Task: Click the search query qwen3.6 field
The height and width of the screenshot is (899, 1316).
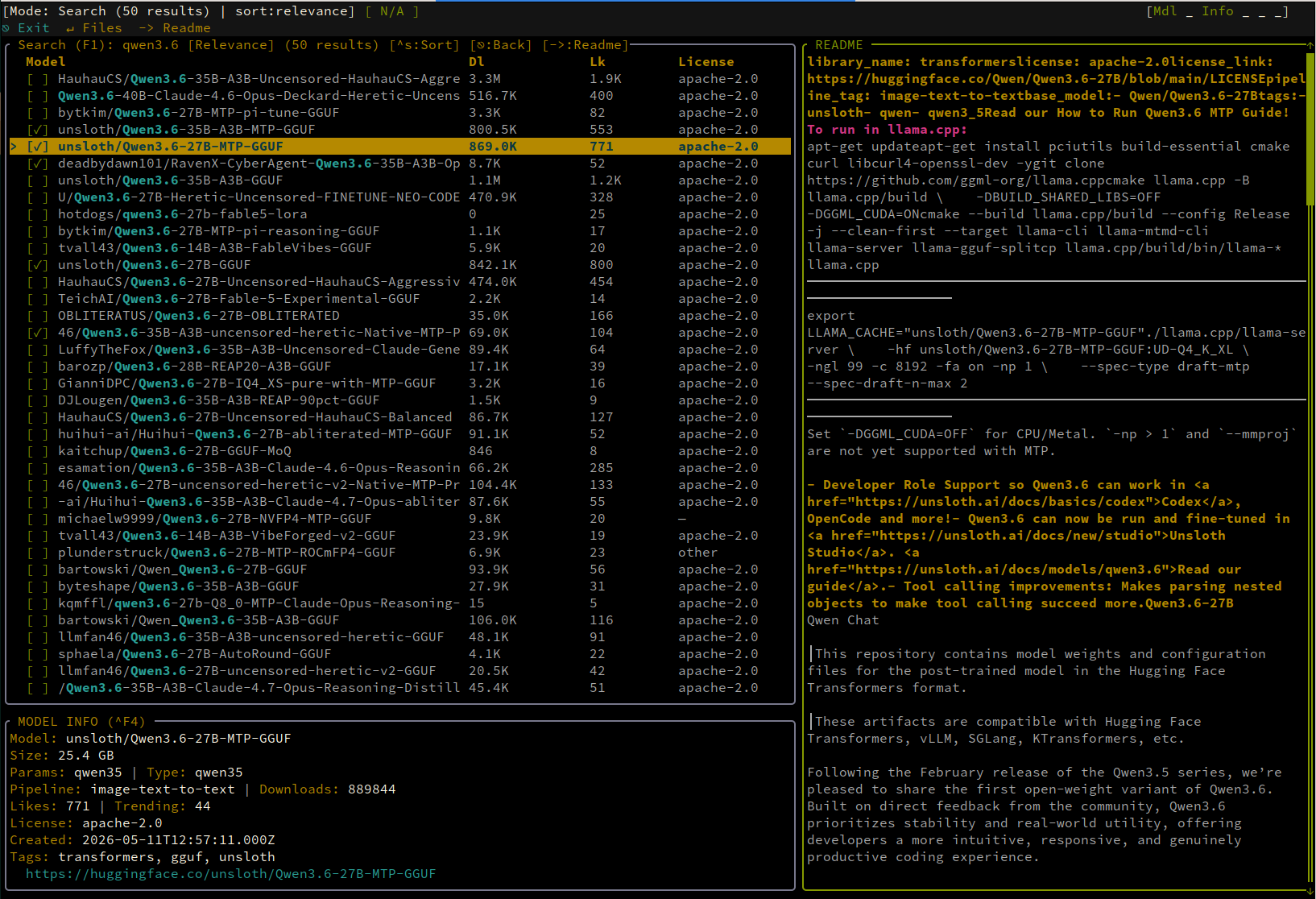Action: pyautogui.click(x=151, y=45)
